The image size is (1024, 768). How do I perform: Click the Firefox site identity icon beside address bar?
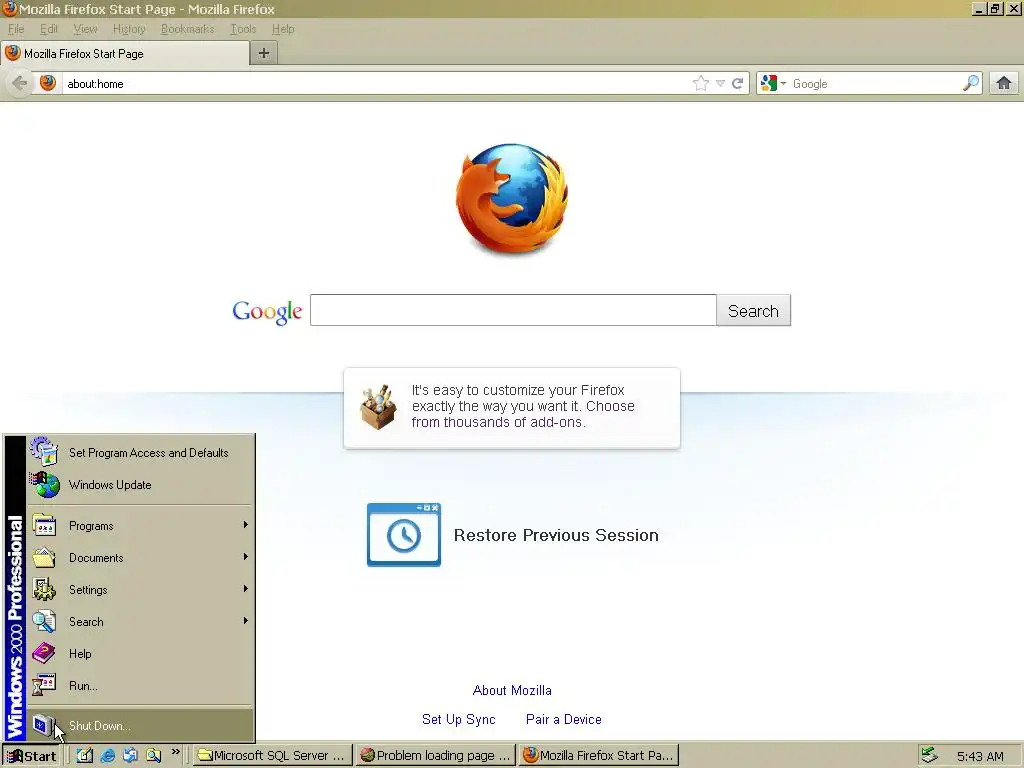click(x=48, y=83)
